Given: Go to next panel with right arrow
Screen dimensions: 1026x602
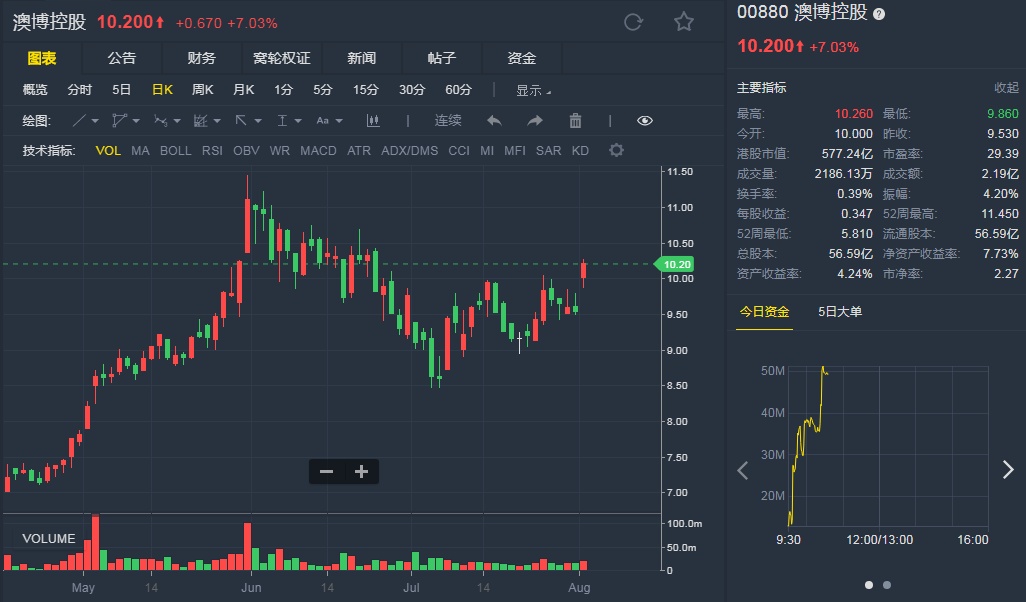Looking at the screenshot, I should (x=1008, y=470).
